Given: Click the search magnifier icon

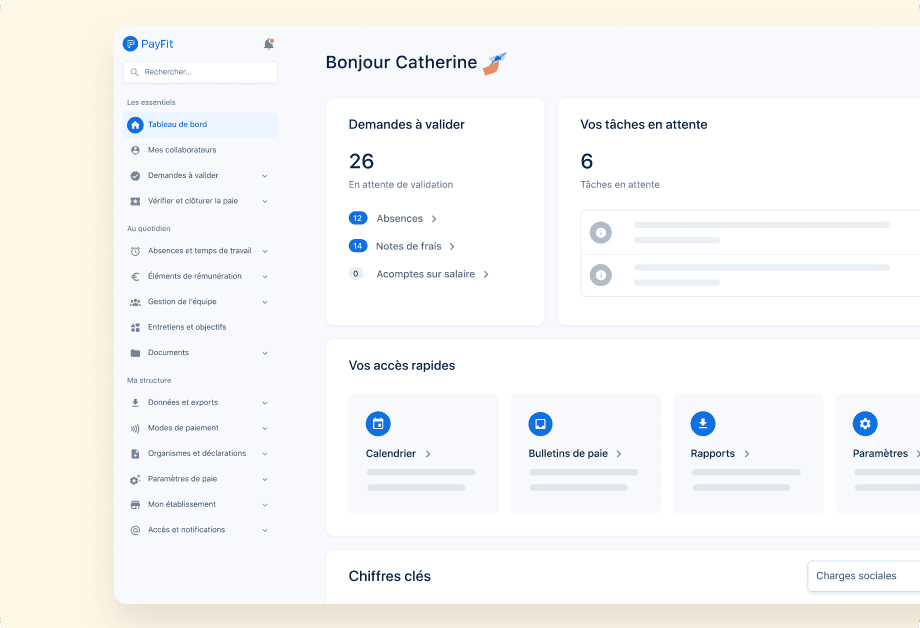Looking at the screenshot, I should 134,72.
